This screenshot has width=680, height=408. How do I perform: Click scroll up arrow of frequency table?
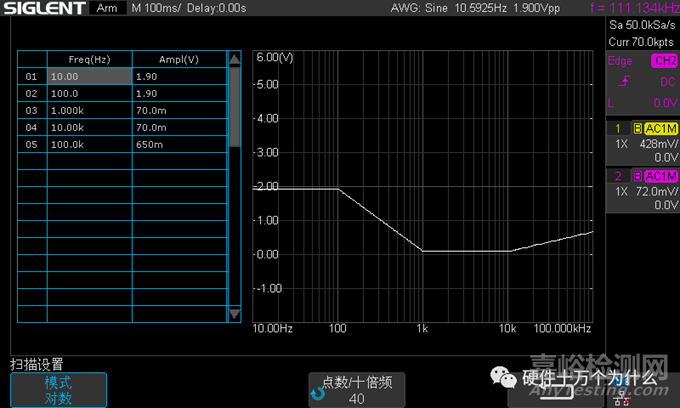(235, 58)
